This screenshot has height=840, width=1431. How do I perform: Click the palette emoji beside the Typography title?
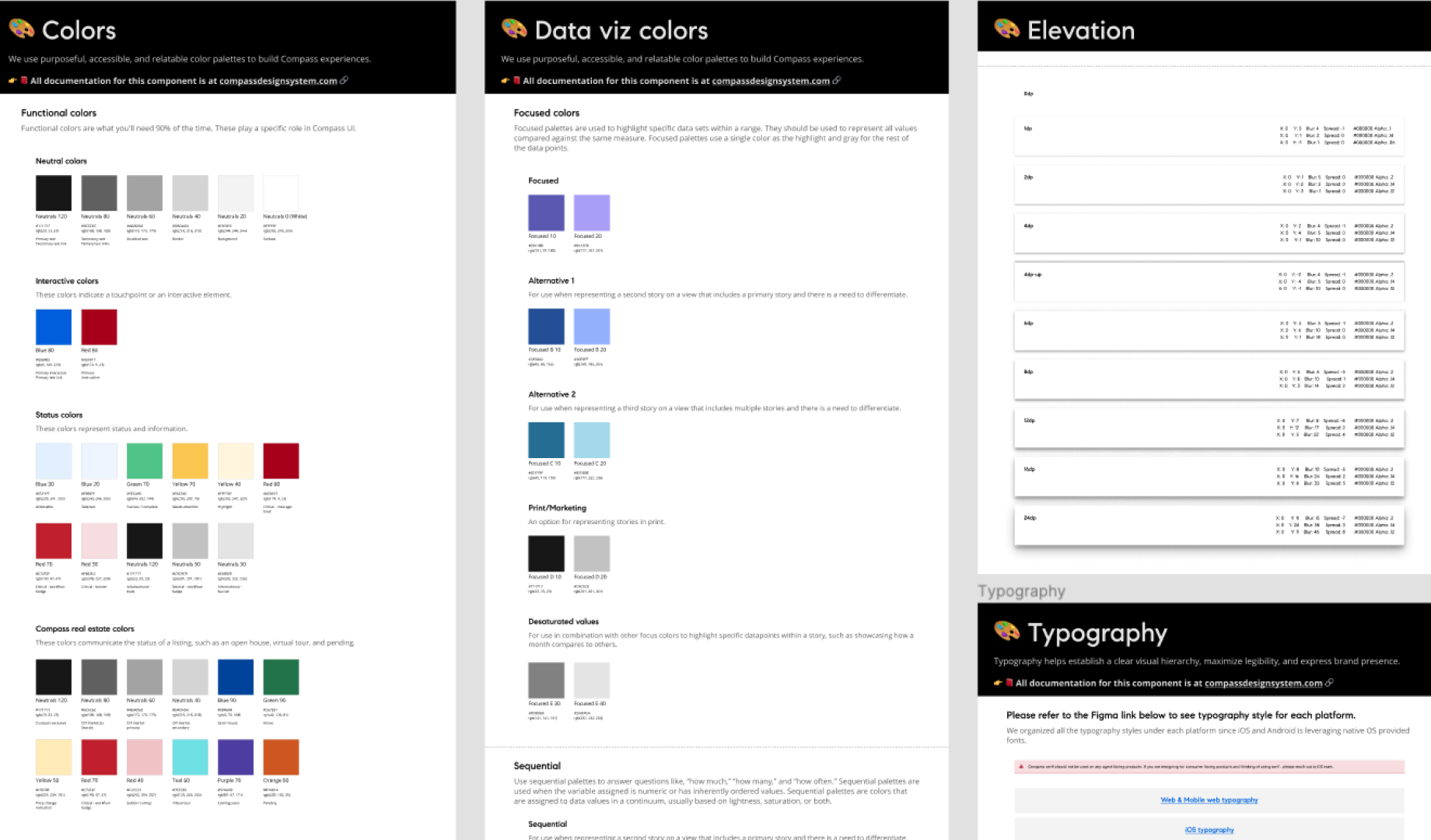(1006, 632)
